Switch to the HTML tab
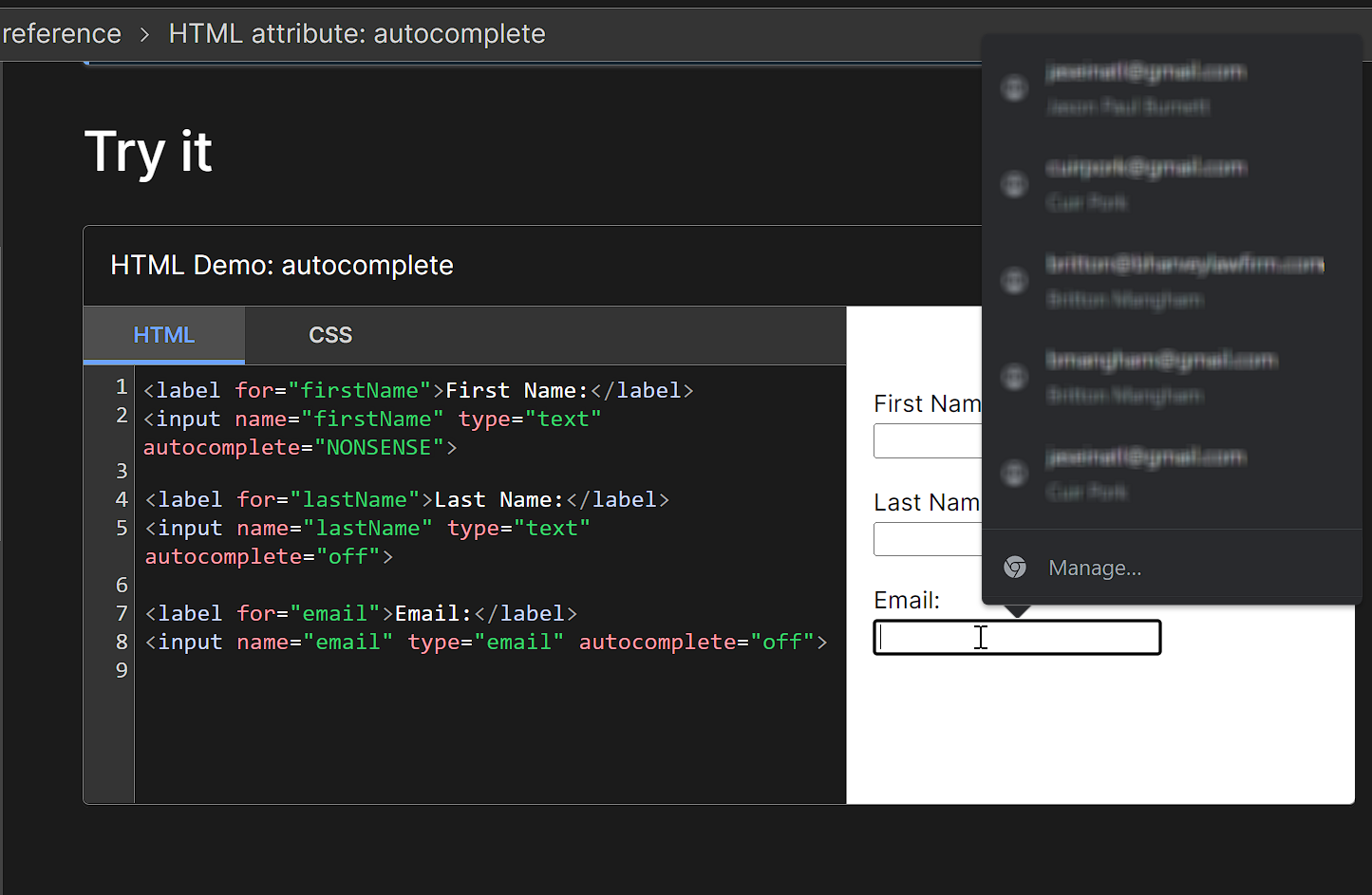 coord(163,334)
